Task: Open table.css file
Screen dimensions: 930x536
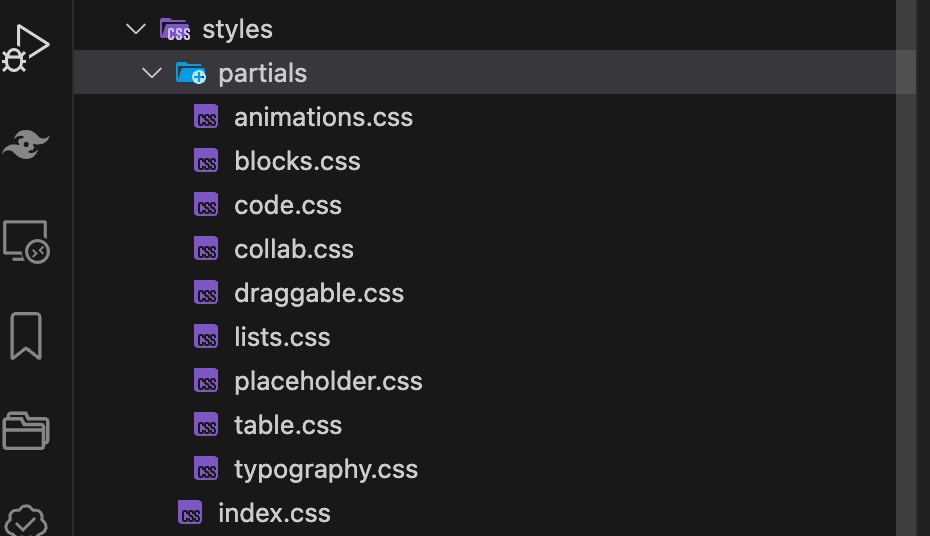Action: tap(288, 425)
